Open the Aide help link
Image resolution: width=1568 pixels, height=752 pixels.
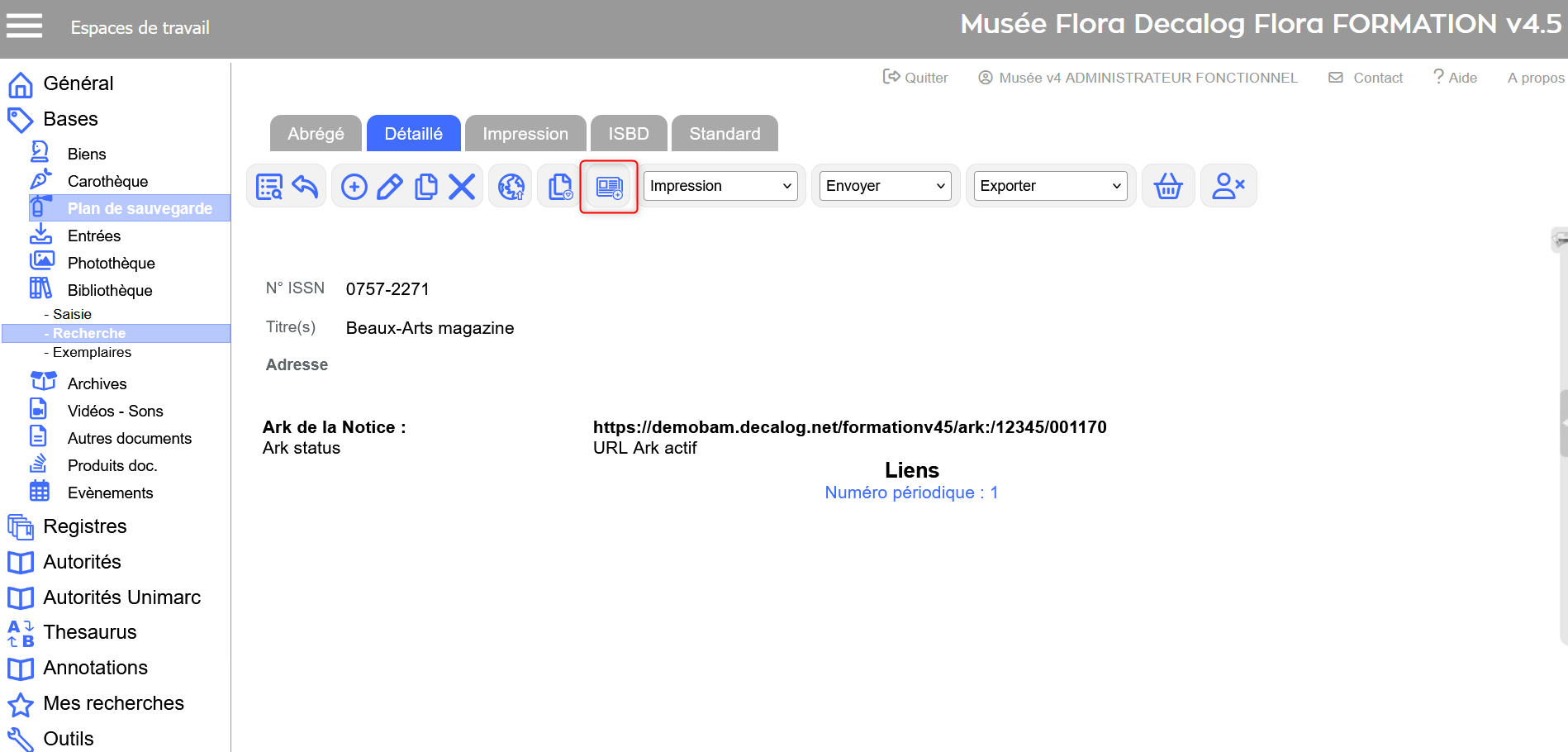pyautogui.click(x=1456, y=78)
